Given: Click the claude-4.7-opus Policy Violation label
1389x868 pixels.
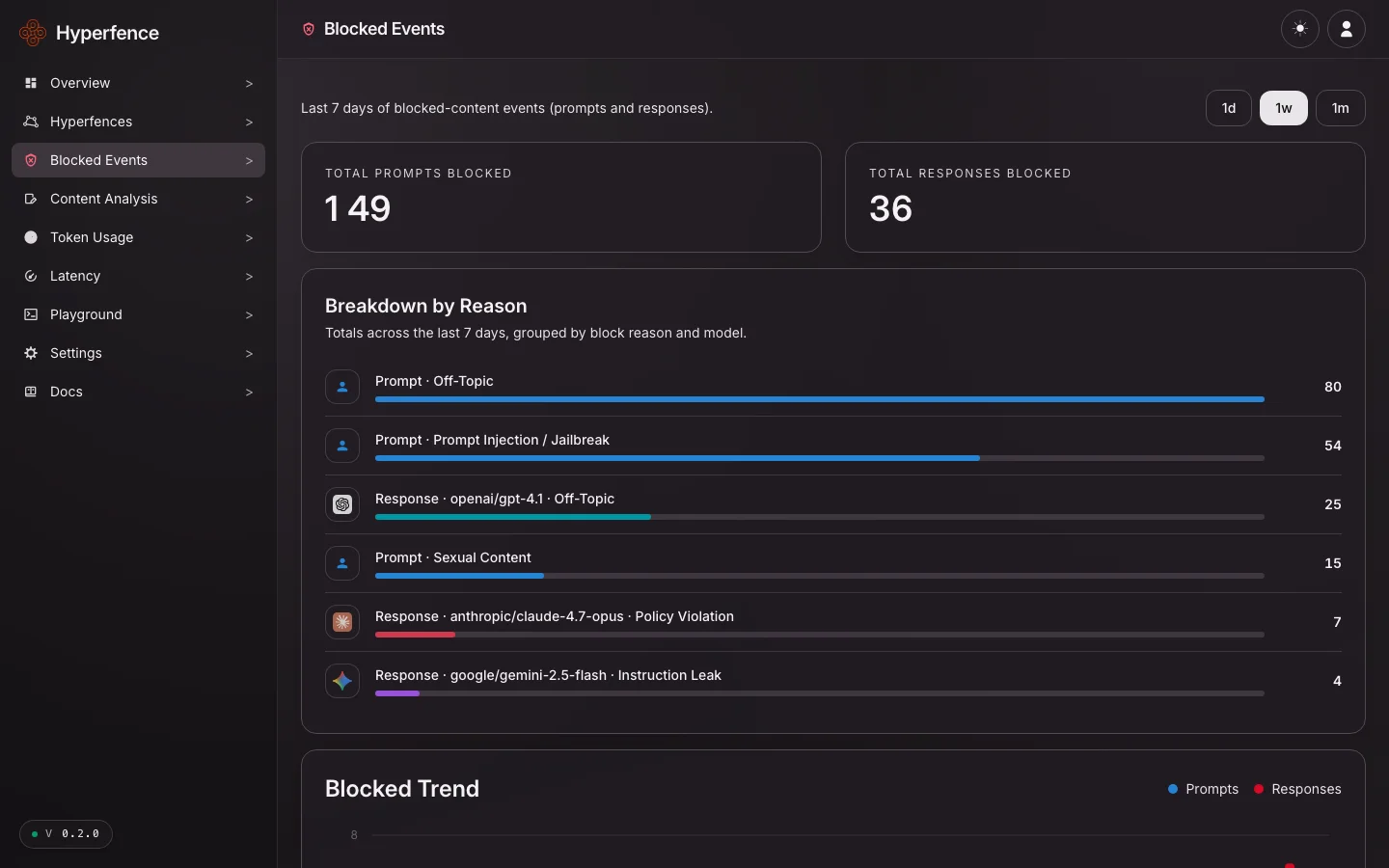Looking at the screenshot, I should (555, 616).
